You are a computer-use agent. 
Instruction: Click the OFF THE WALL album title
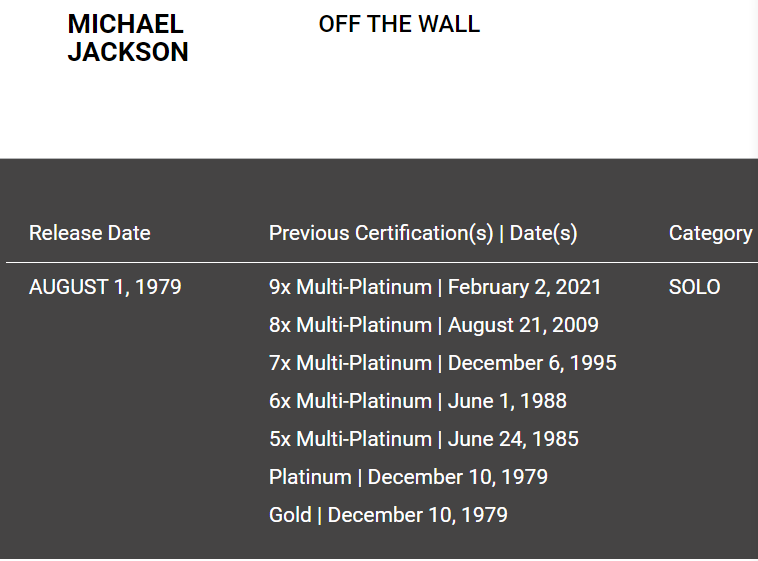pos(399,24)
